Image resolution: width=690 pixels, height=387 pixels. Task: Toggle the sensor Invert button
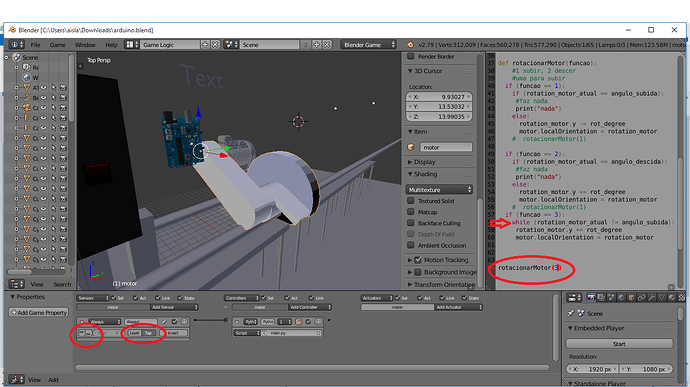(173, 333)
